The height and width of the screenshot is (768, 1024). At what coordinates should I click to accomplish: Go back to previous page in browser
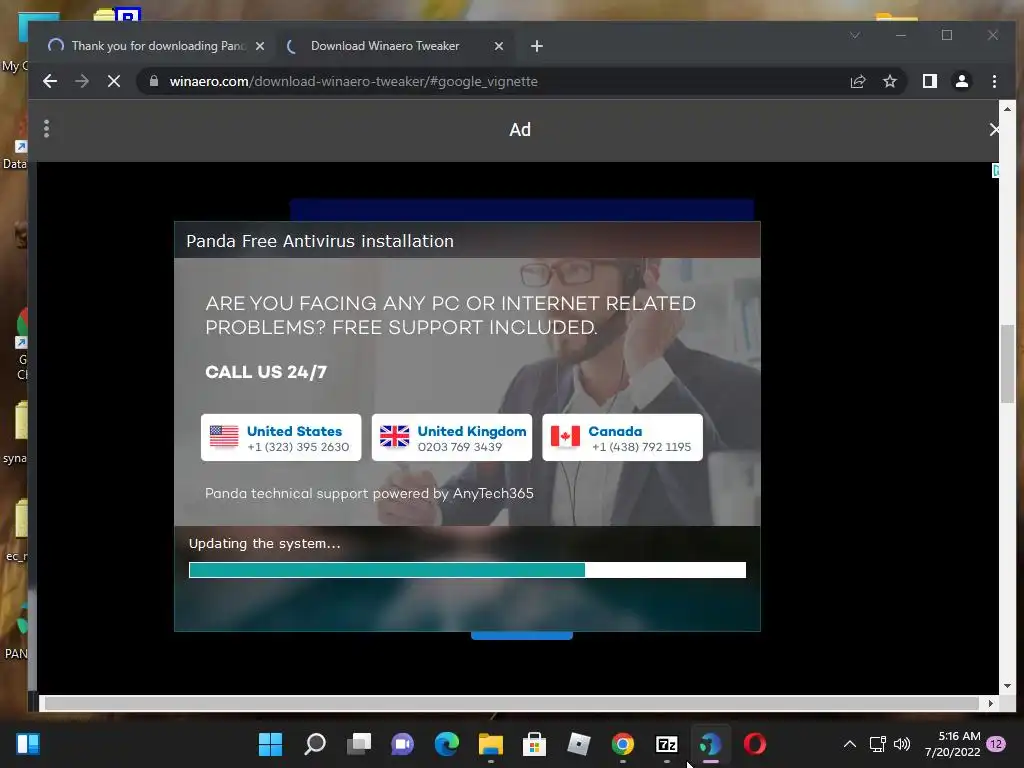[x=50, y=82]
